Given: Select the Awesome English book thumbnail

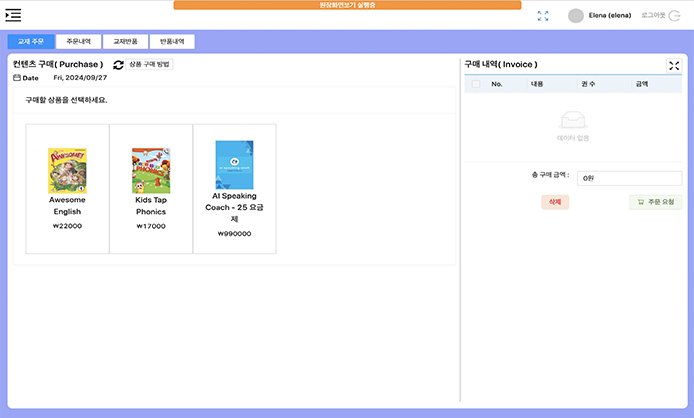Looking at the screenshot, I should pyautogui.click(x=67, y=170).
